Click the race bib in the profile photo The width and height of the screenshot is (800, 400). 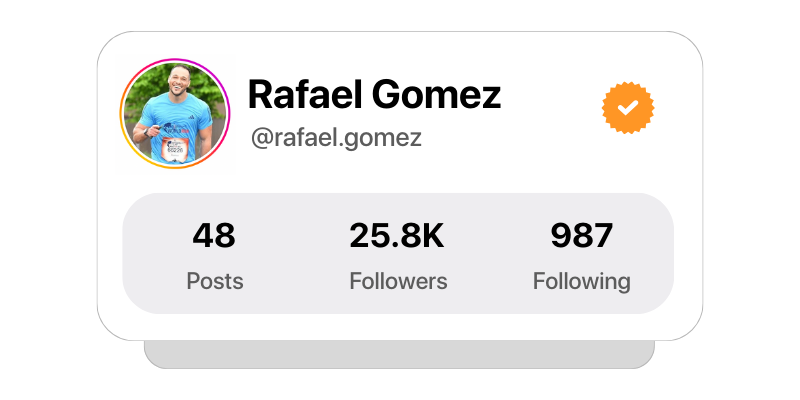tap(172, 148)
